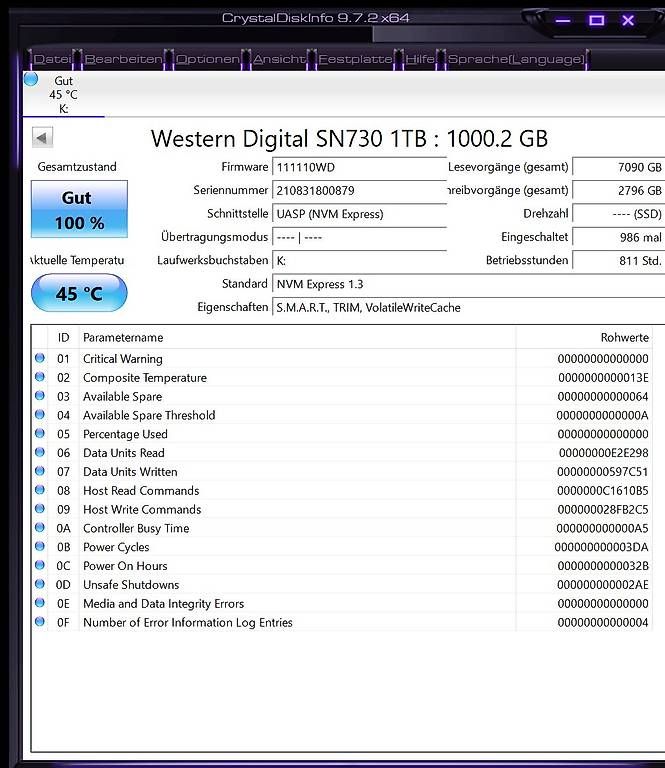Click the 45 °C temperature button
Image resolution: width=665 pixels, height=768 pixels.
[79, 293]
